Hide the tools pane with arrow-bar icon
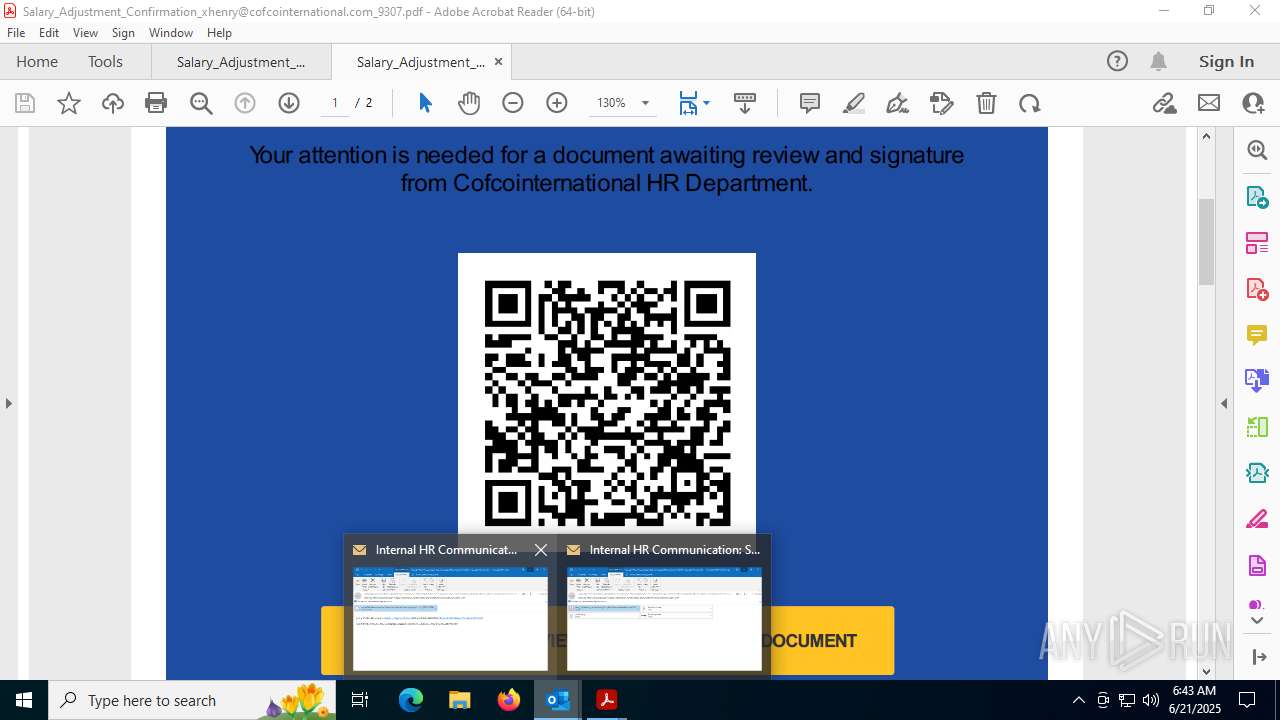 click(x=1257, y=657)
